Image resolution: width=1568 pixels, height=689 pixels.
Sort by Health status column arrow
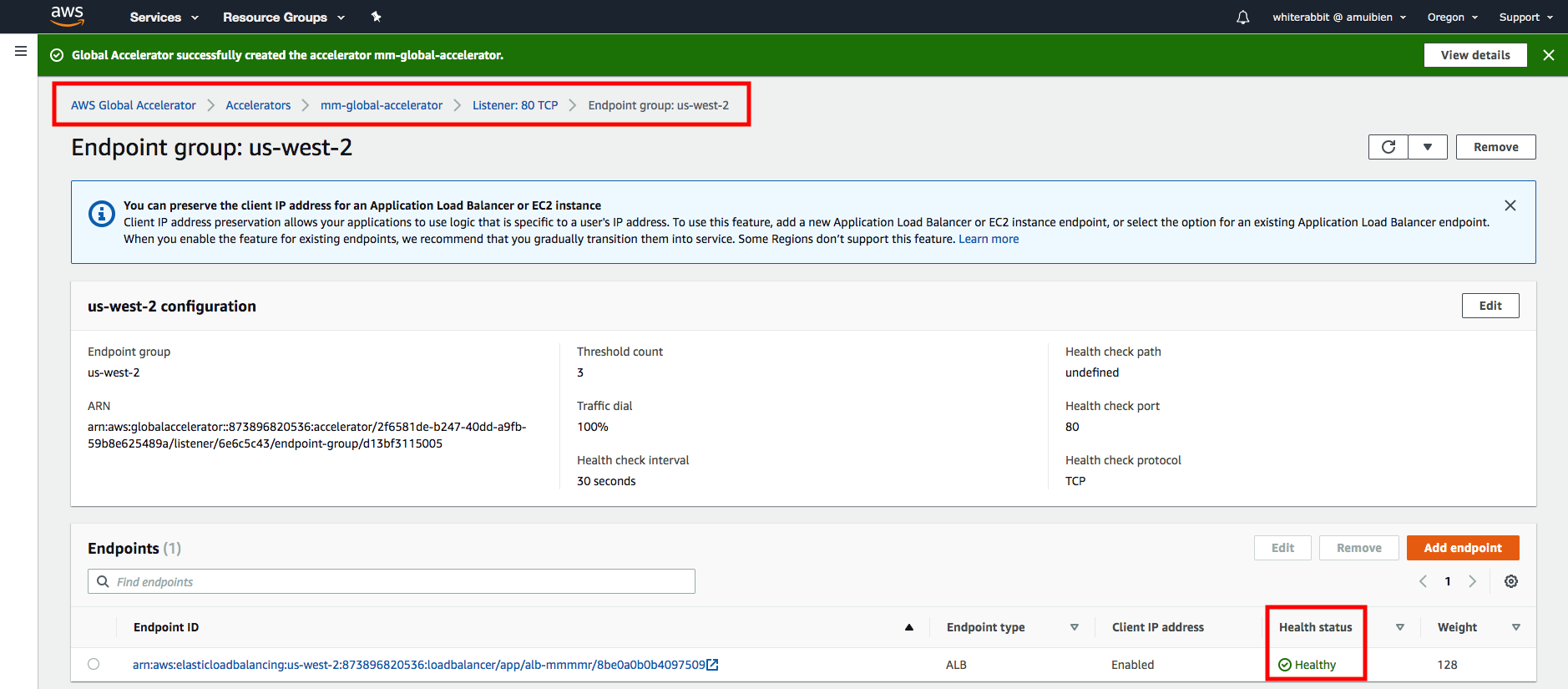(x=1400, y=627)
